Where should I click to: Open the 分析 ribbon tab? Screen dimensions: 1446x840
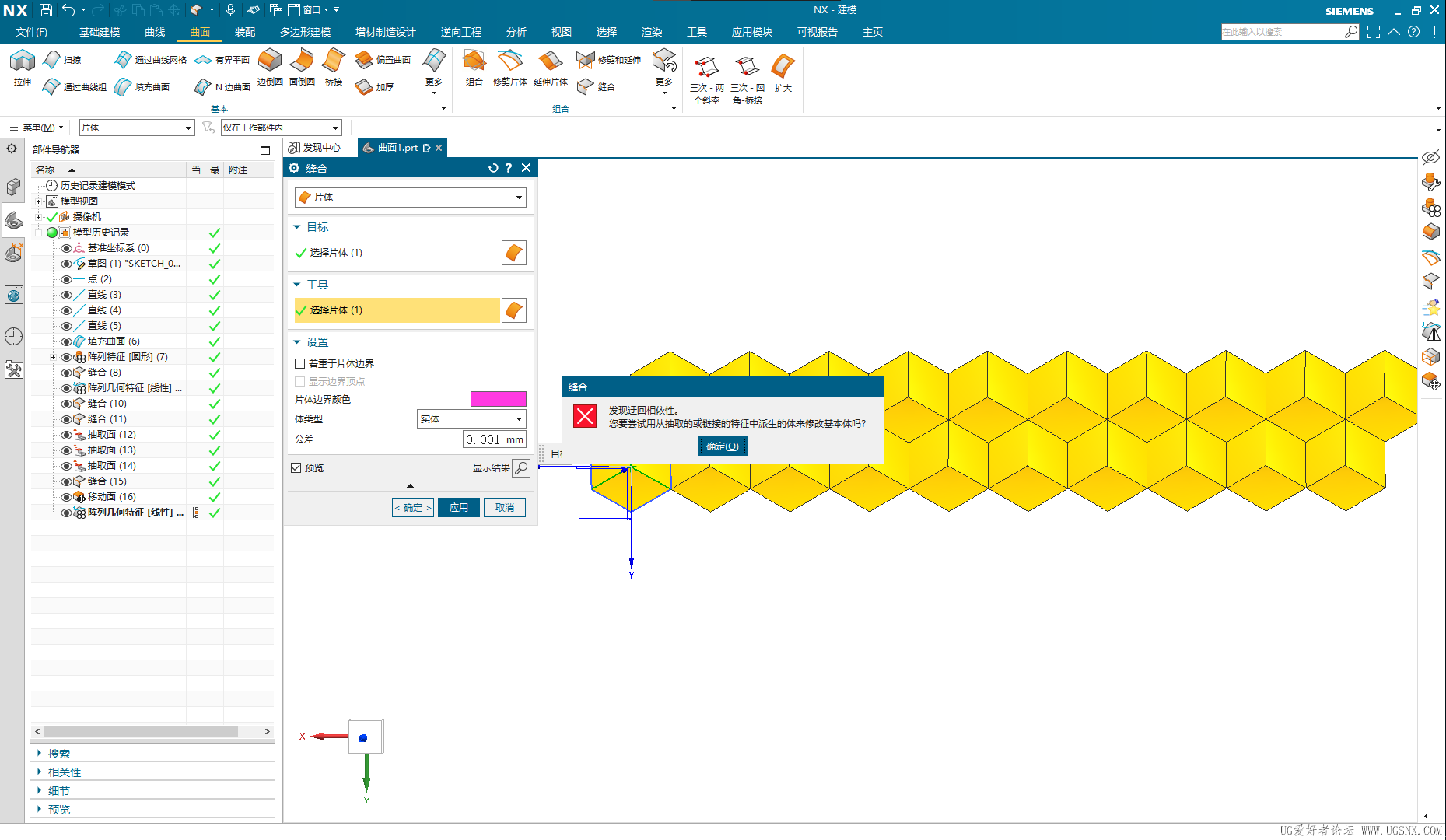(x=516, y=32)
